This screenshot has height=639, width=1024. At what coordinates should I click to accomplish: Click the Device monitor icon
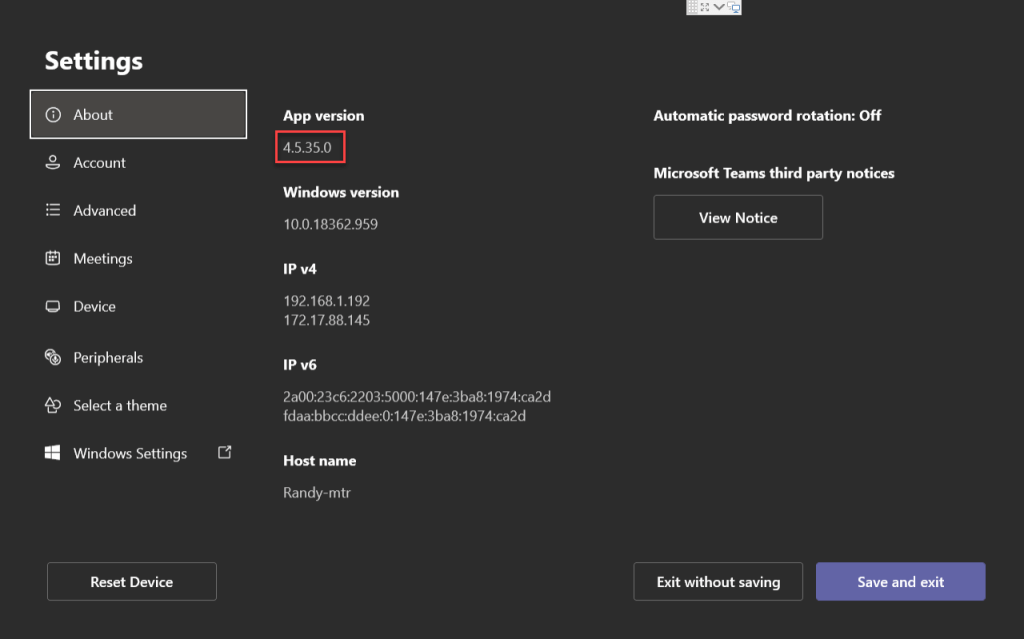click(x=53, y=307)
